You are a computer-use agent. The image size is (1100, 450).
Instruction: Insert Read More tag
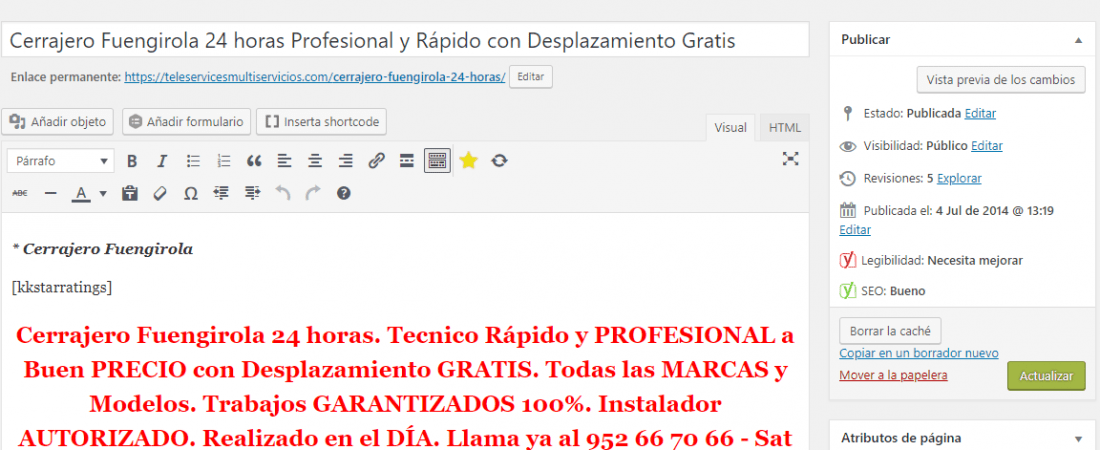[x=407, y=161]
